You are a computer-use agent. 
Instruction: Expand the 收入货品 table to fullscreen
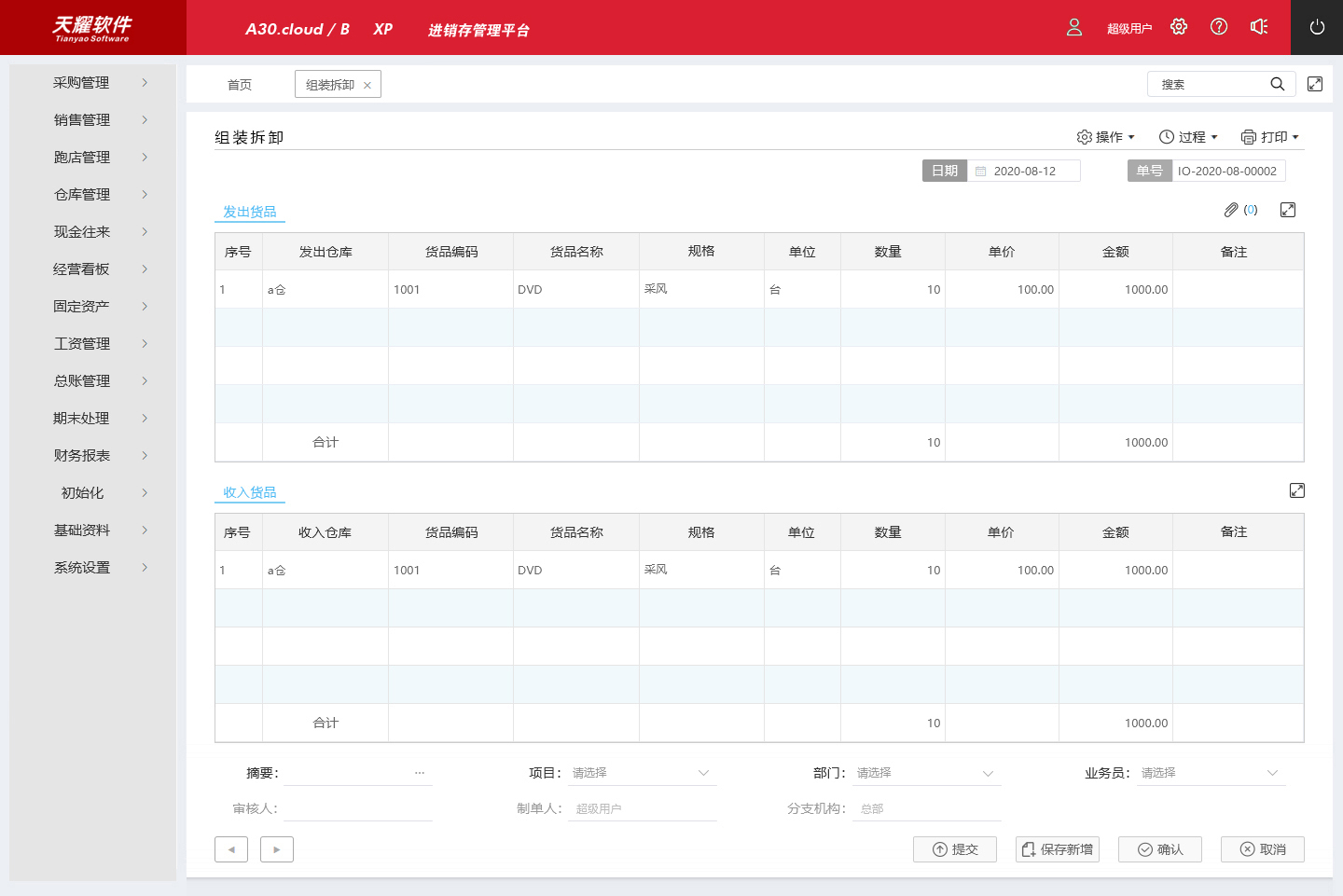[1297, 490]
